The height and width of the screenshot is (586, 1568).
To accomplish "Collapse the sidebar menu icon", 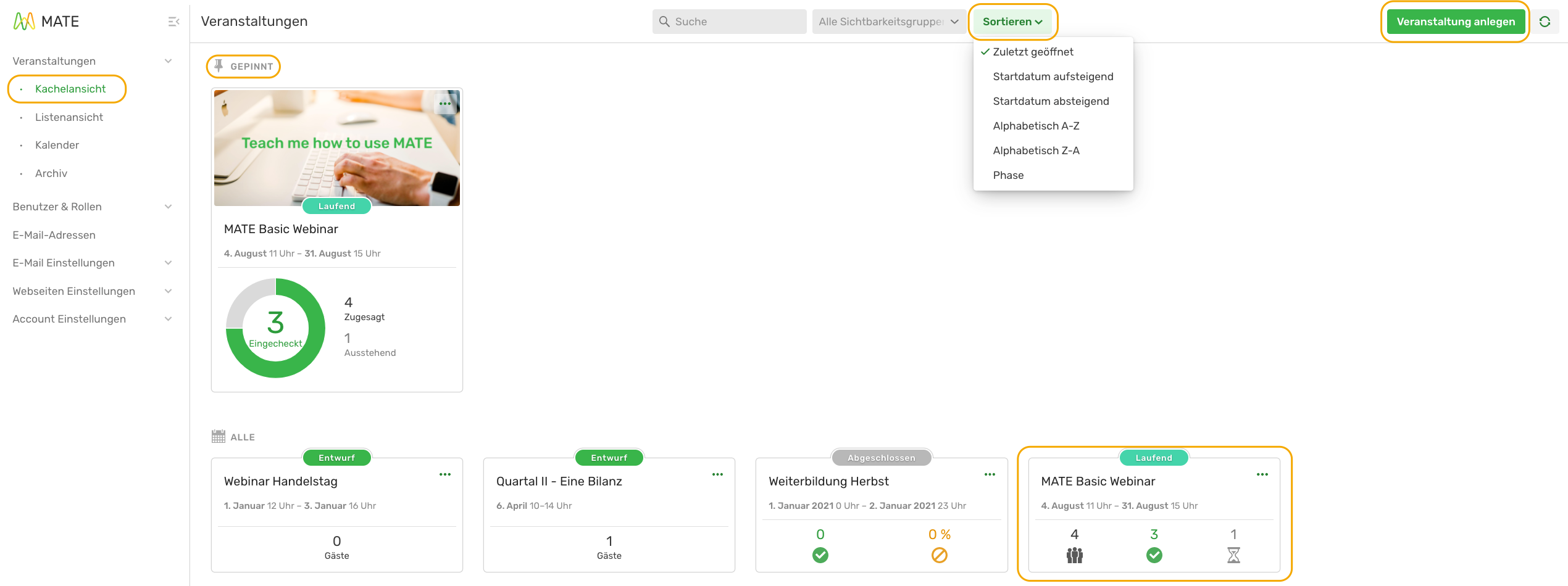I will point(173,22).
